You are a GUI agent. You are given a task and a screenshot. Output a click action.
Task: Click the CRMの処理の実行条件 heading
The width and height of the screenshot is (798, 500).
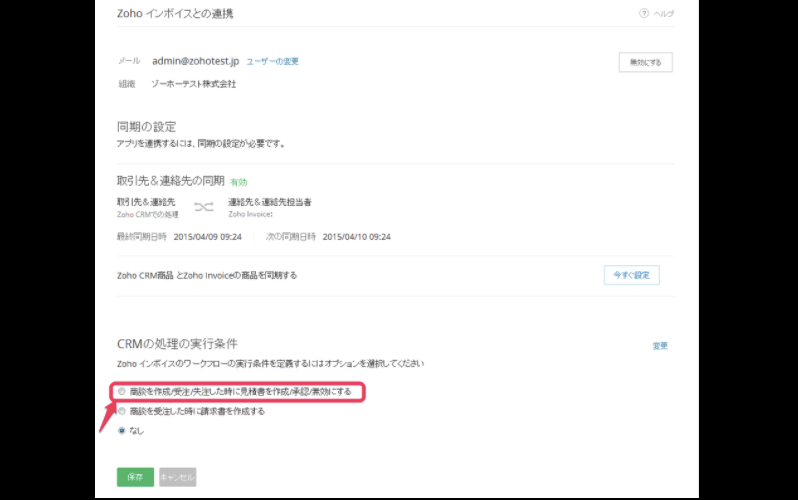pyautogui.click(x=177, y=344)
